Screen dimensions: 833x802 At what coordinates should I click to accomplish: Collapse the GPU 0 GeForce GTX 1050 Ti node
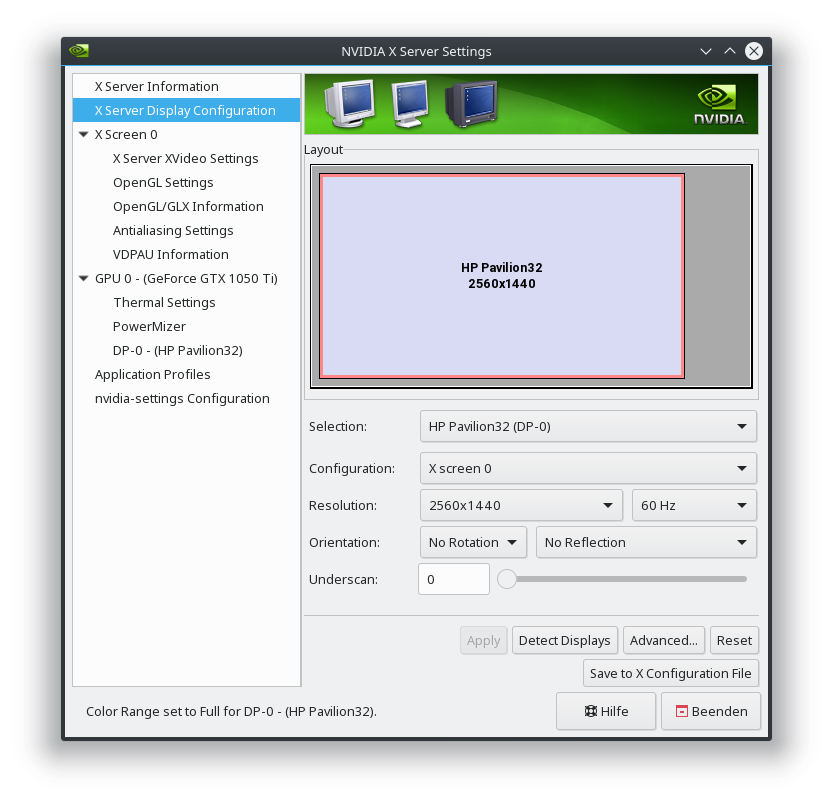pos(83,278)
